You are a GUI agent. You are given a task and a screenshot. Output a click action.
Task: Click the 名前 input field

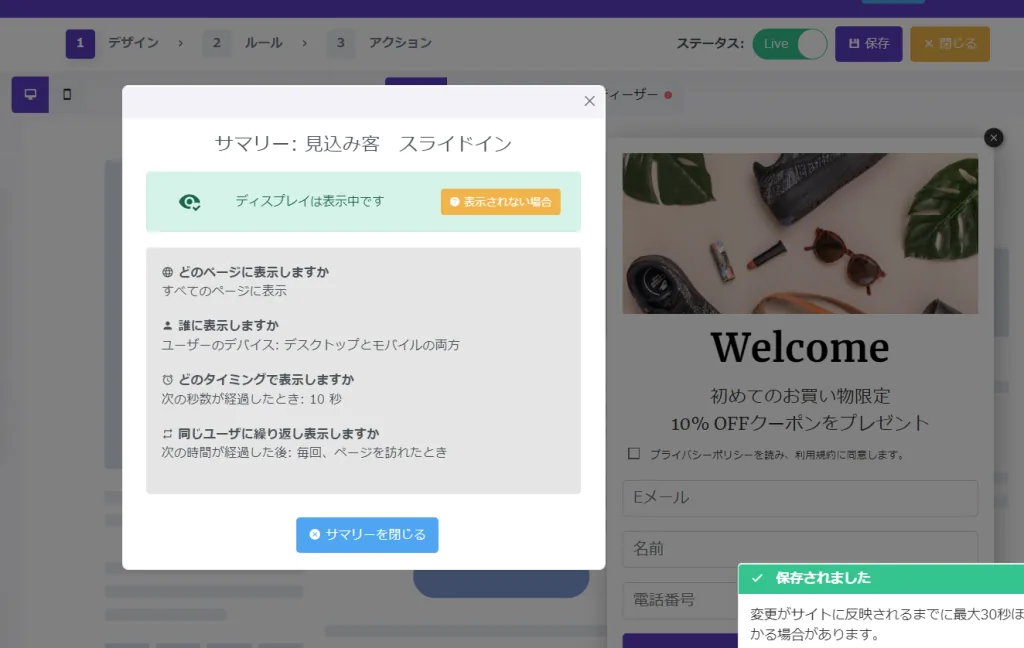[800, 549]
